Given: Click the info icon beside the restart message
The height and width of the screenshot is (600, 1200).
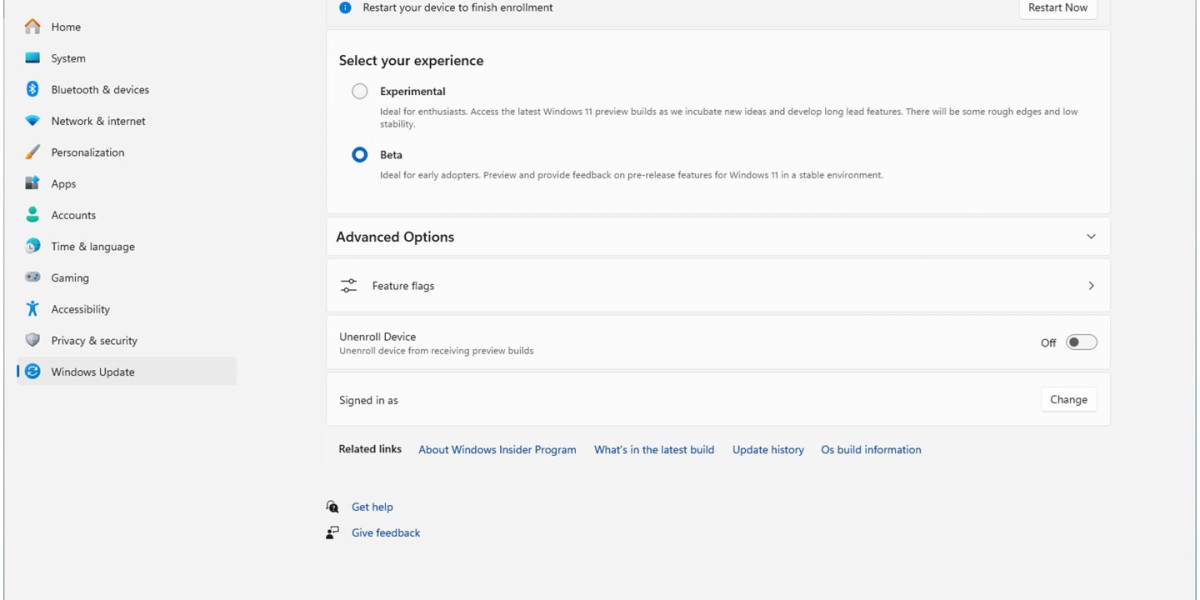Looking at the screenshot, I should point(346,7).
